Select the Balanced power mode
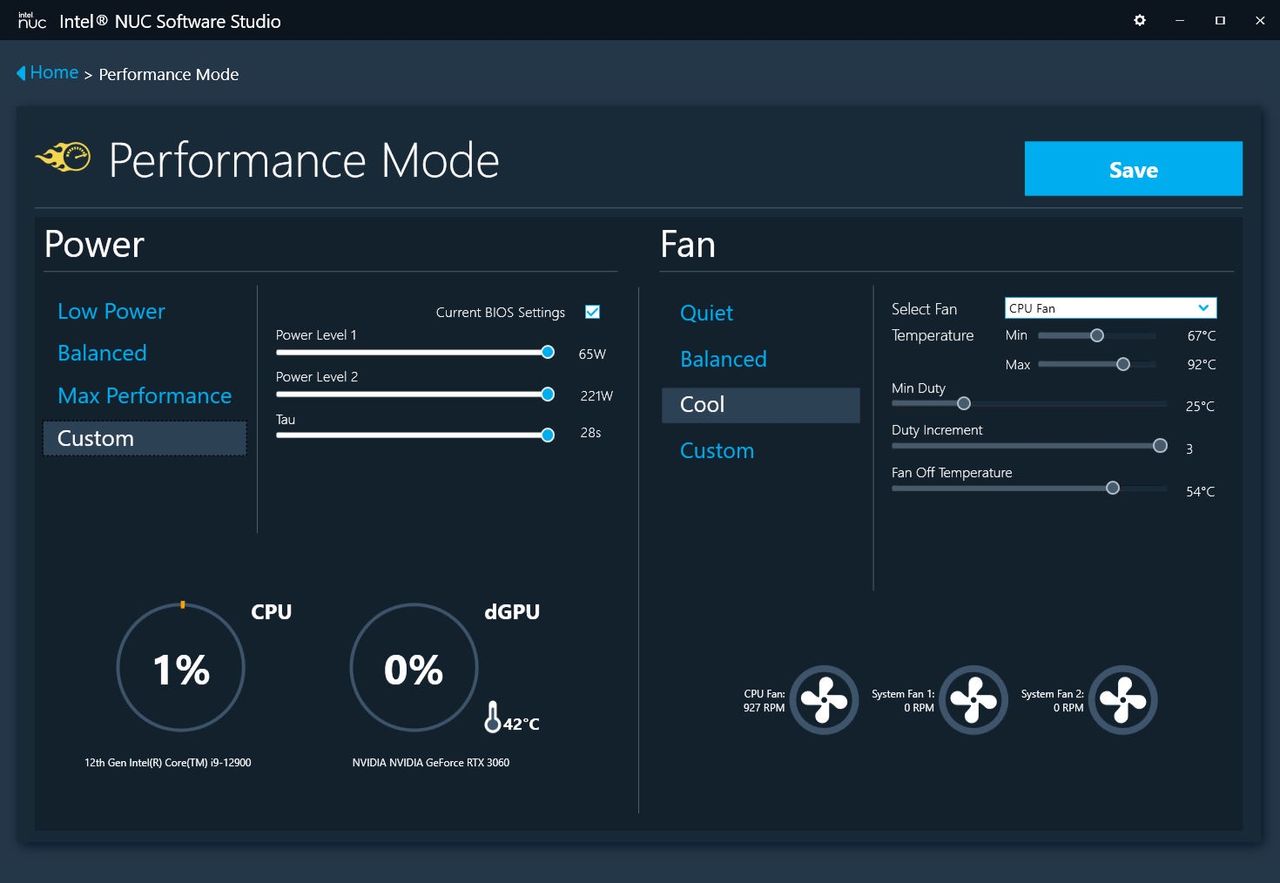1280x883 pixels. pyautogui.click(x=102, y=353)
